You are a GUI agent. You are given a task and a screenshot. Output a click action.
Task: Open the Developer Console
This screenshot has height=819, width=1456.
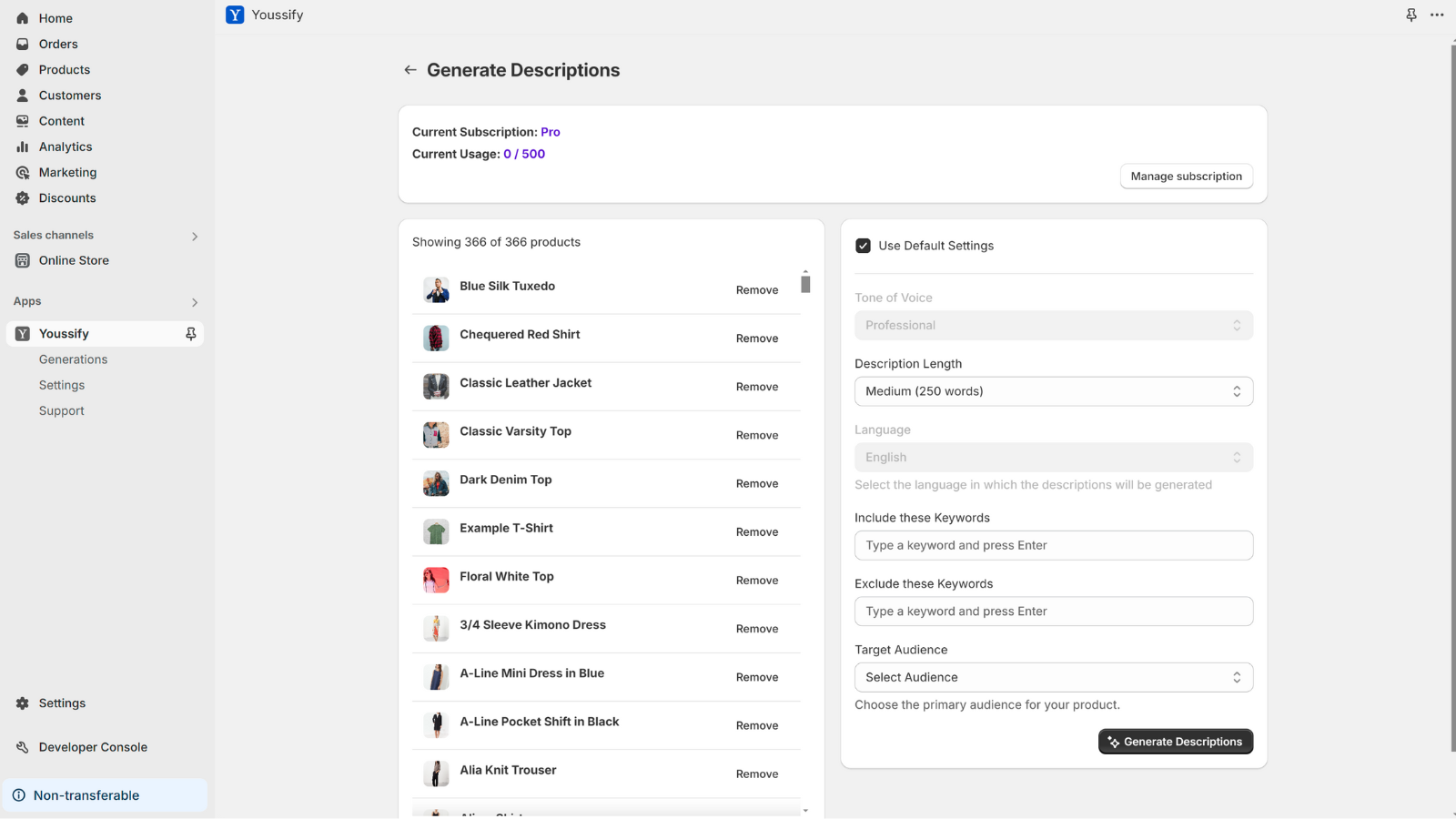coord(92,746)
